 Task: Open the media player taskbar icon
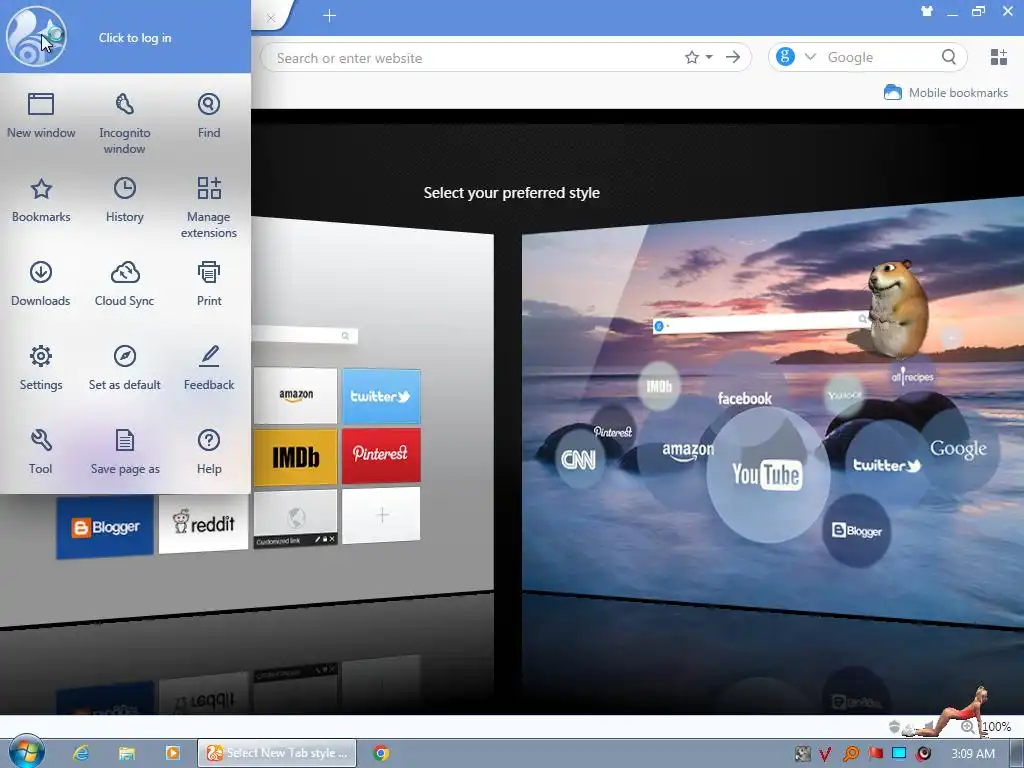172,753
